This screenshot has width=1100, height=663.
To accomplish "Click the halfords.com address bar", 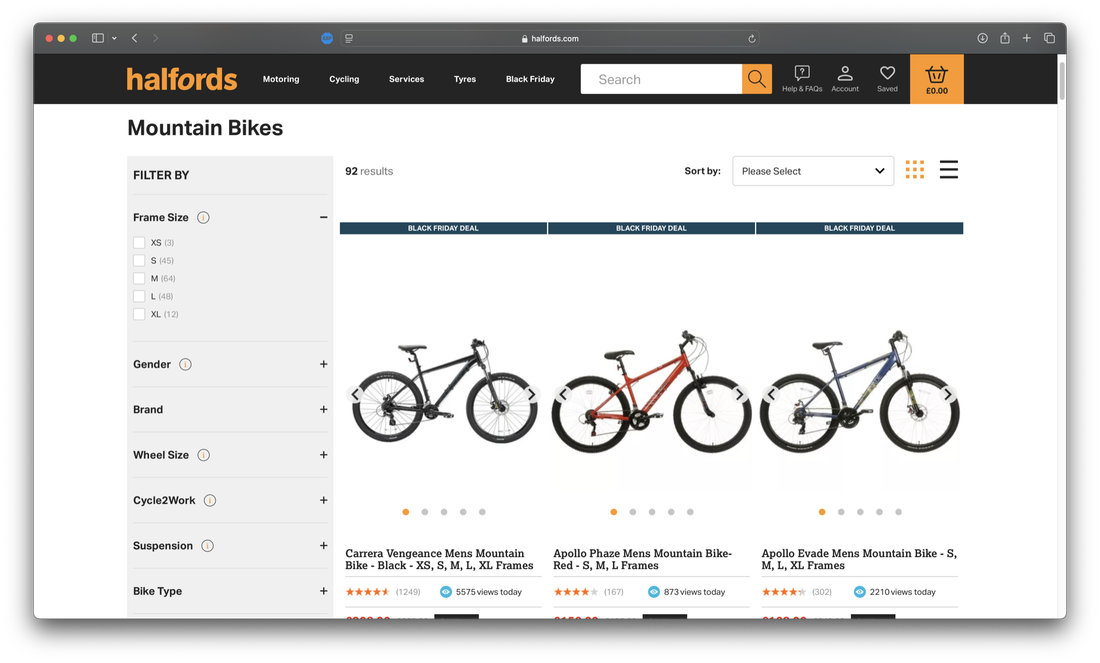I will click(549, 39).
